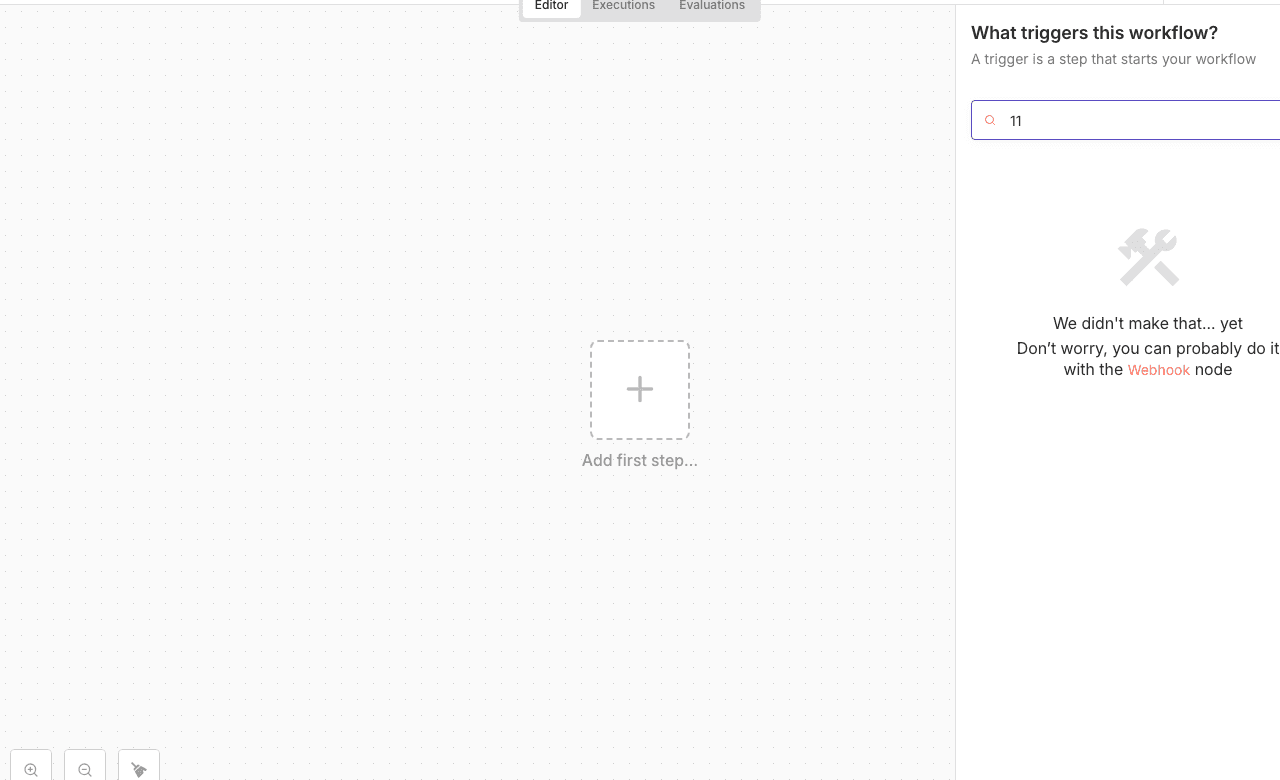1280x780 pixels.
Task: Zoom out of the workflow canvas
Action: coord(85,769)
